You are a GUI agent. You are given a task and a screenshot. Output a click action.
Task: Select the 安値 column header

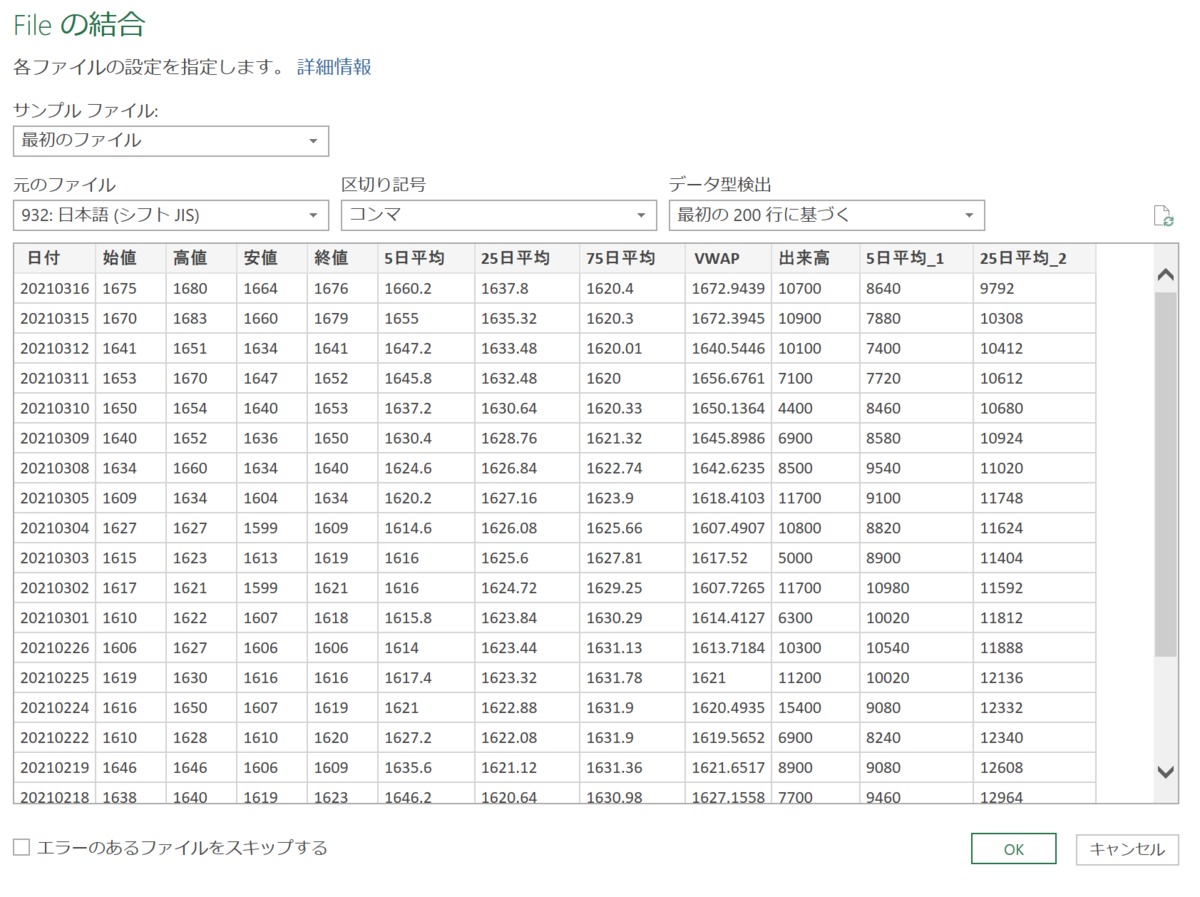point(272,258)
